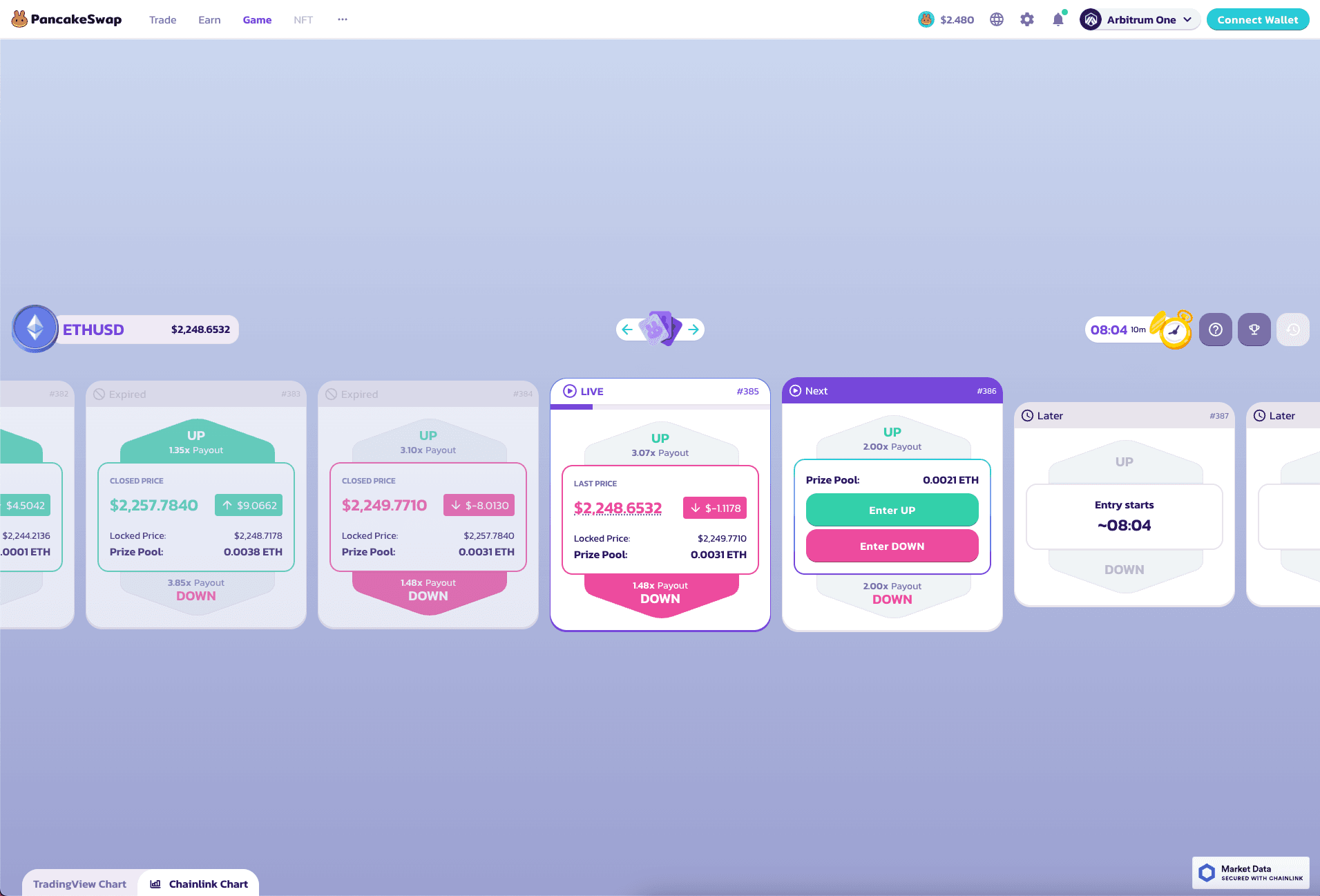
Task: Open the round history clock button
Action: point(1293,330)
